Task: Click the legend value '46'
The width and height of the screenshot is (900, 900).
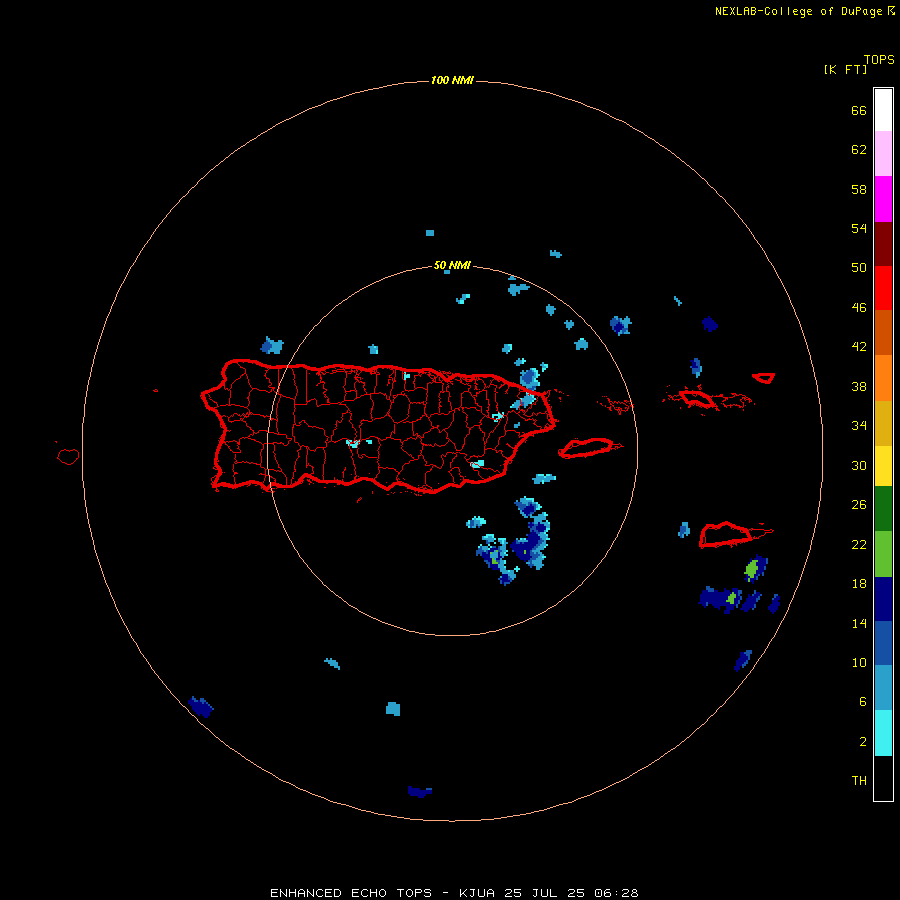Action: [859, 308]
